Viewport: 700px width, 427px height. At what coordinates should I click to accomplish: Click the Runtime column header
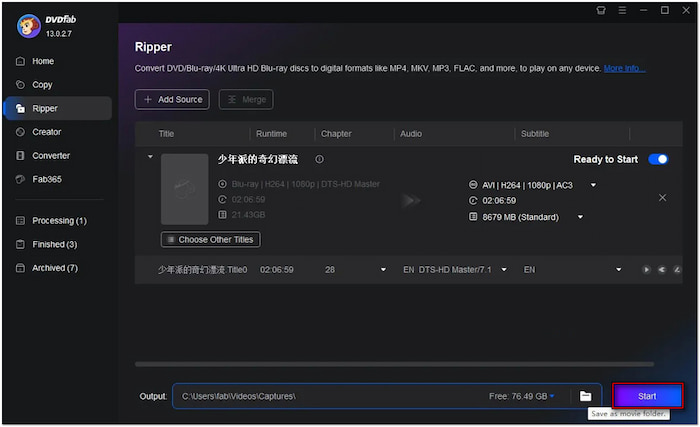tap(271, 134)
